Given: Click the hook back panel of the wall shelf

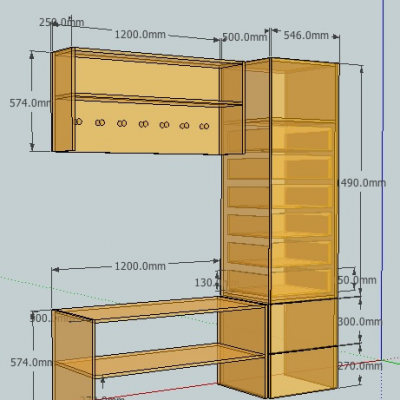Looking at the screenshot, I should click(147, 127).
